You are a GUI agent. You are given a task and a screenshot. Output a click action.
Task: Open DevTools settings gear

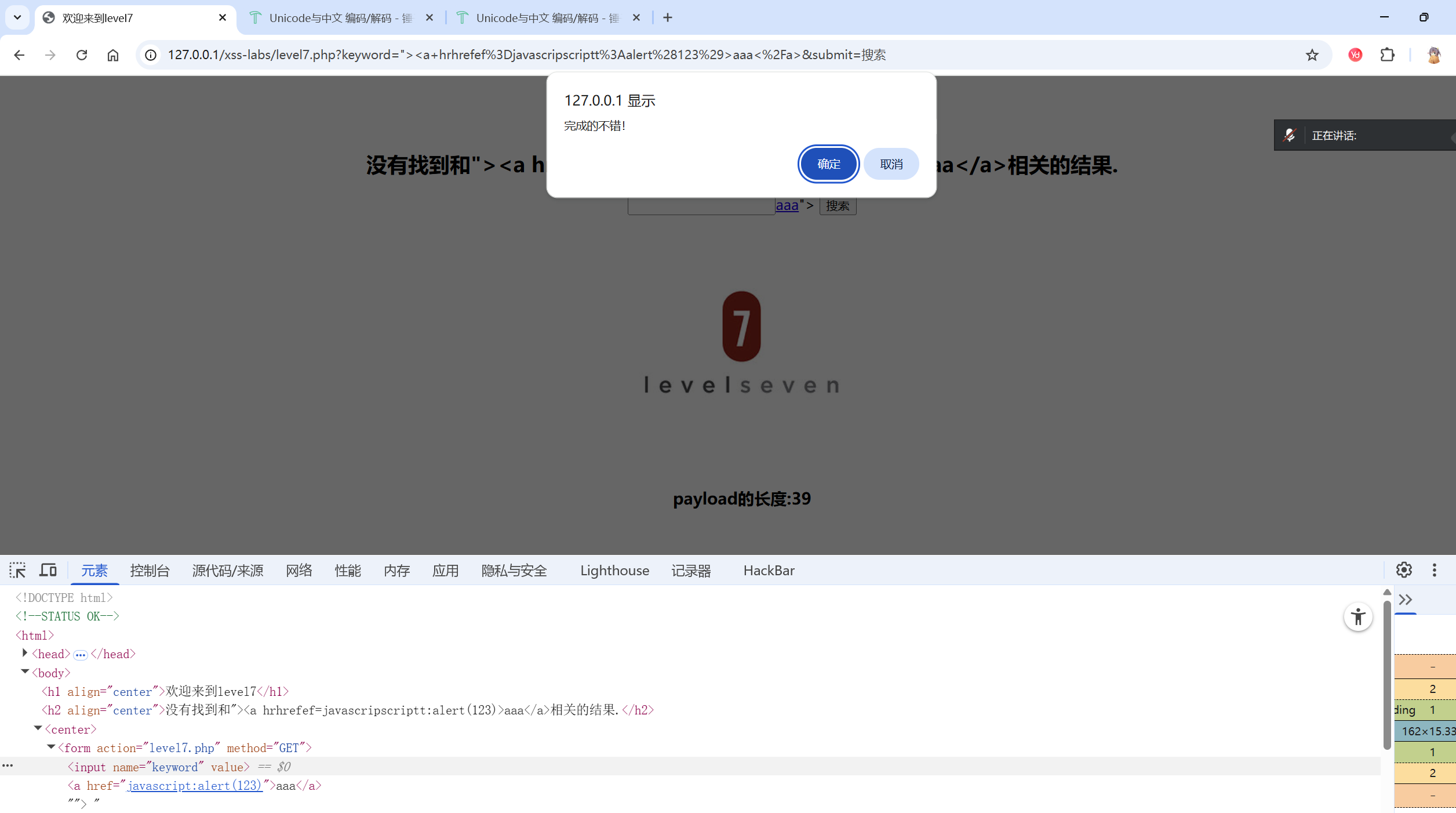point(1404,570)
